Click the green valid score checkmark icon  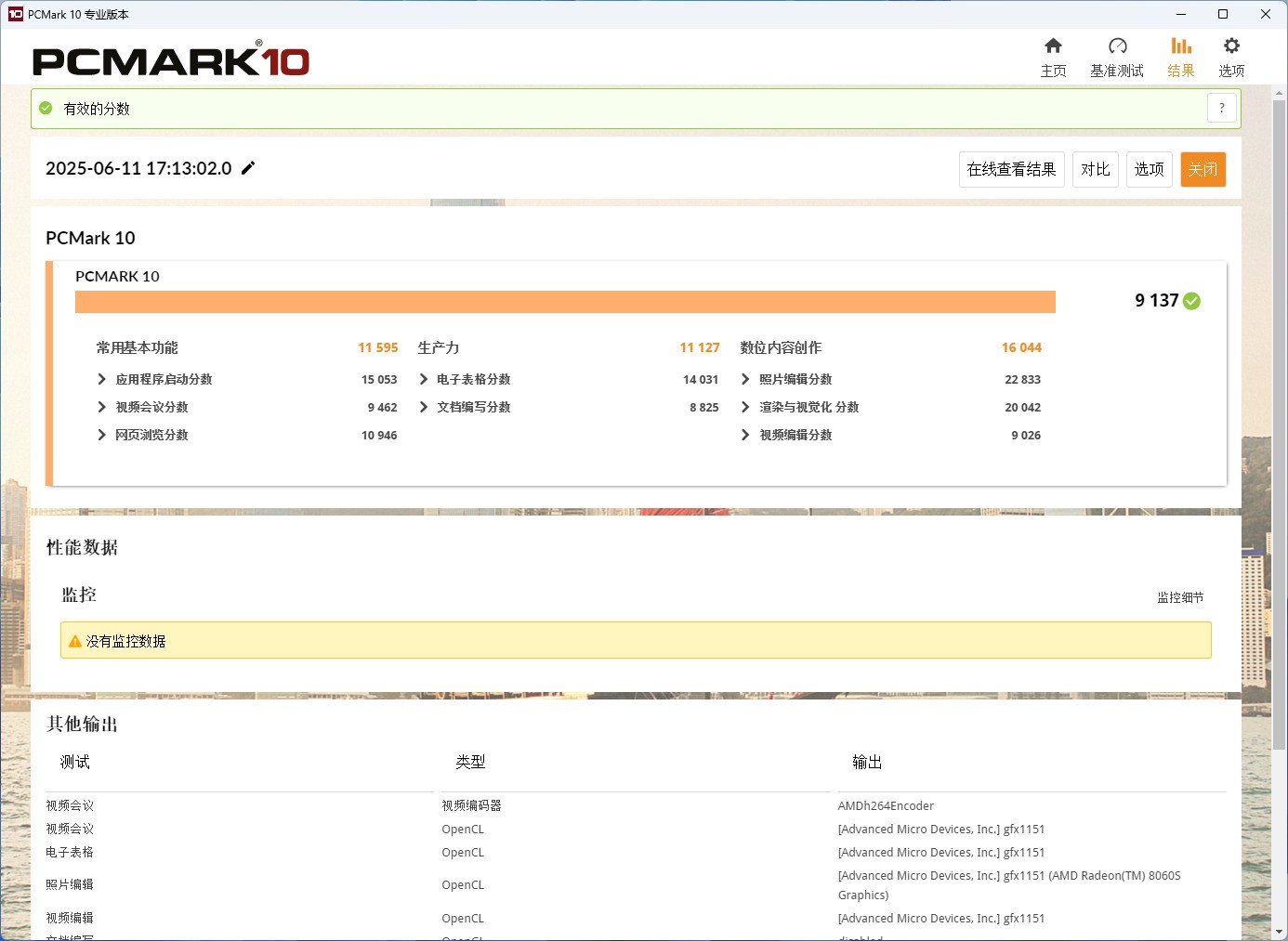point(46,109)
